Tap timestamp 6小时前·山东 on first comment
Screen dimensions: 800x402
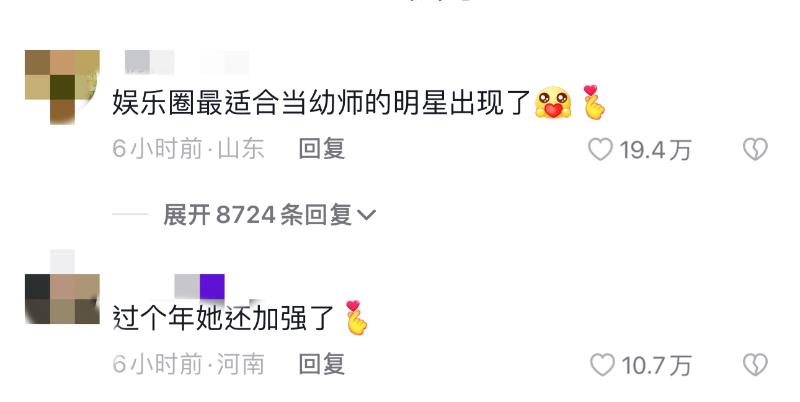pyautogui.click(x=188, y=149)
